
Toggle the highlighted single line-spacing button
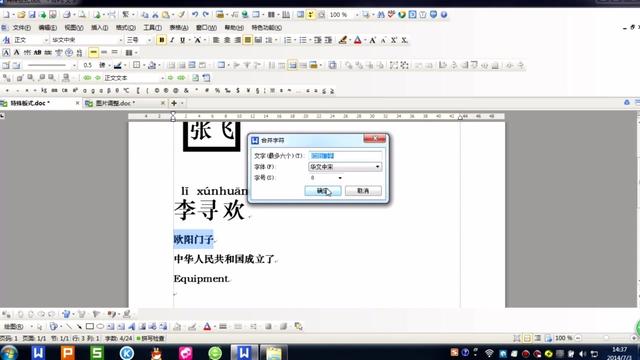click(x=93, y=53)
